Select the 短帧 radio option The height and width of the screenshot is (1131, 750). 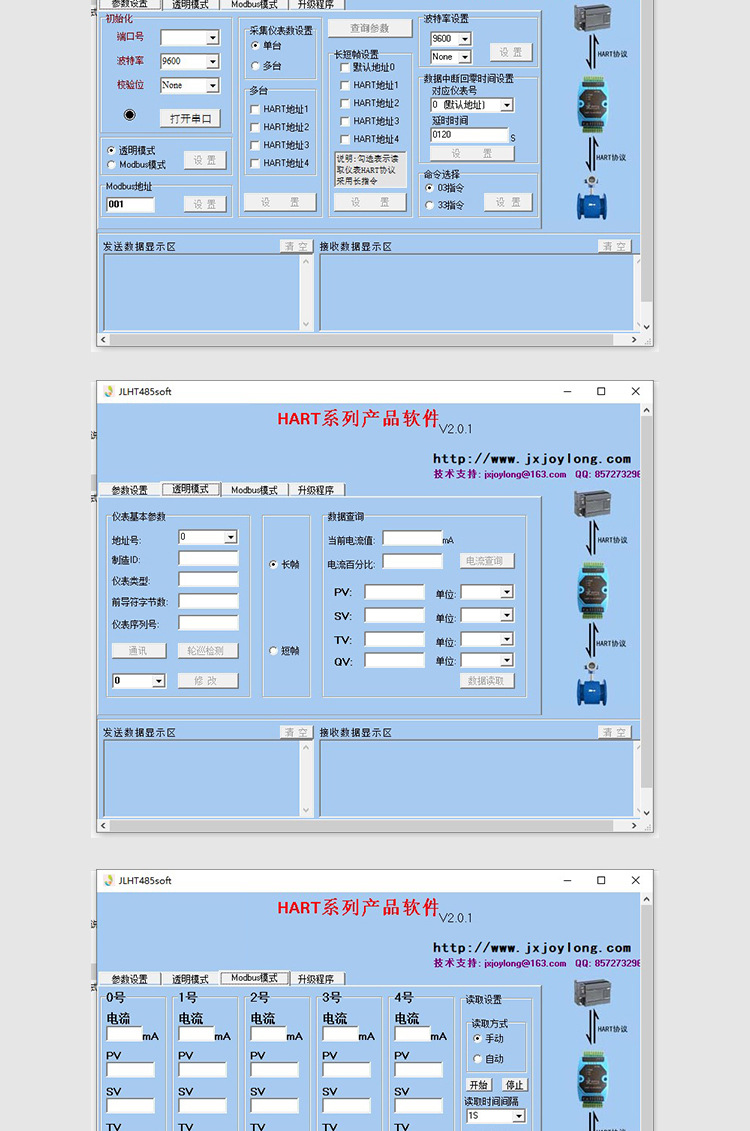coord(273,651)
